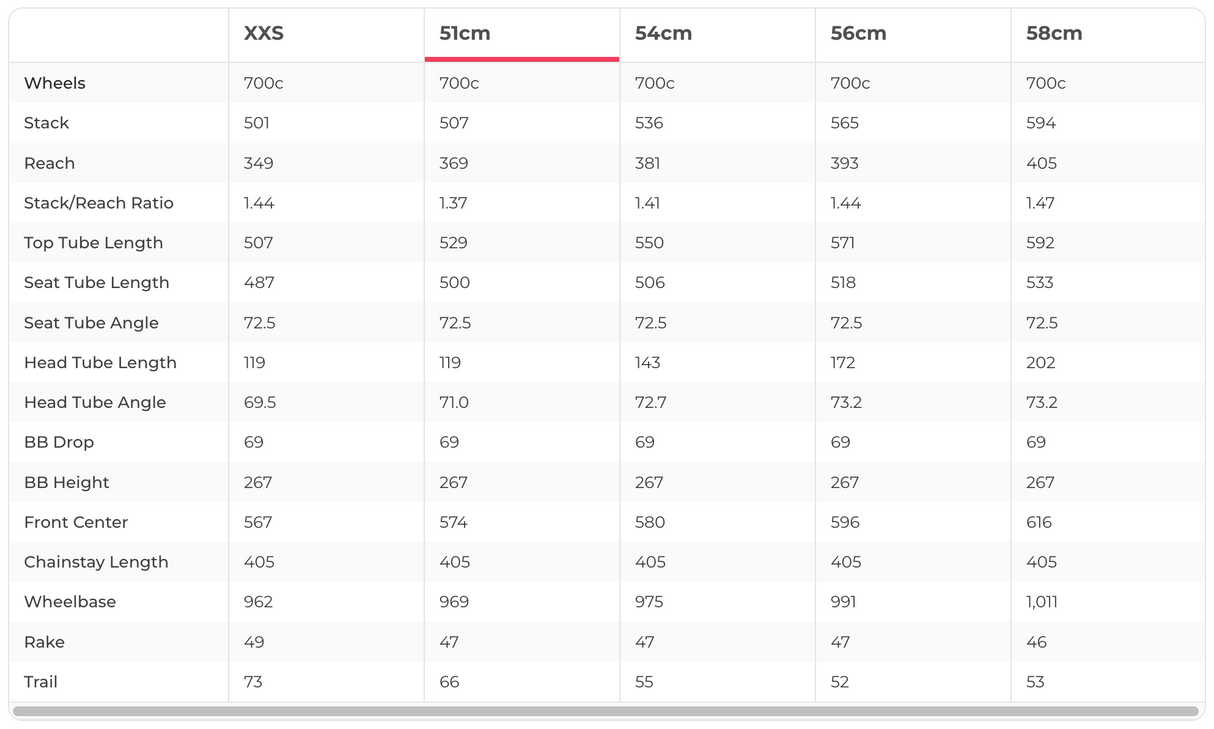Click the XXS Head Tube Angle value 69.5
Screen dimensions: 1214x729
tap(260, 402)
